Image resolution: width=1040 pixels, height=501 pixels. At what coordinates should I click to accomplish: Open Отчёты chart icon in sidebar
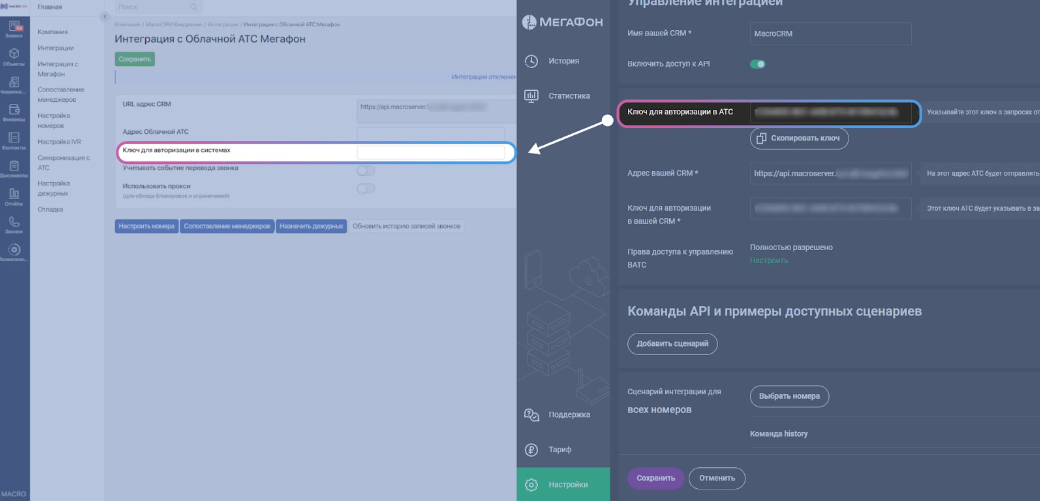(x=14, y=195)
